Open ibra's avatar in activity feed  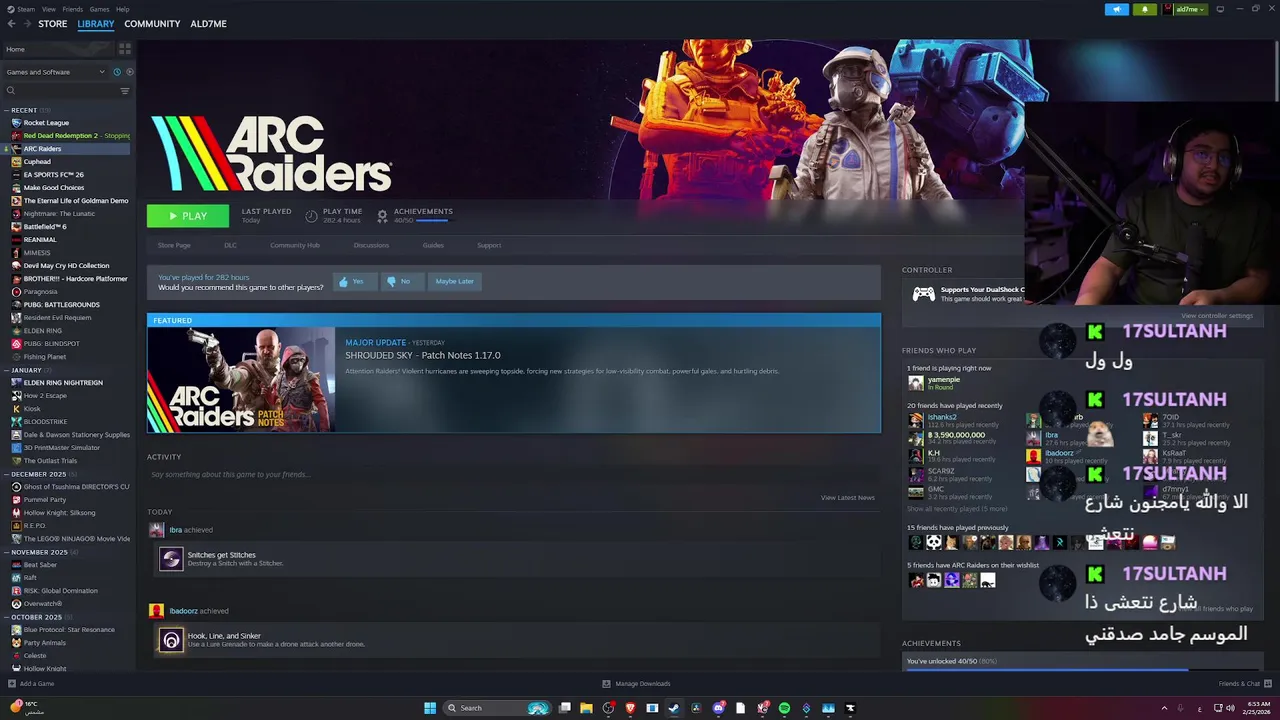156,530
